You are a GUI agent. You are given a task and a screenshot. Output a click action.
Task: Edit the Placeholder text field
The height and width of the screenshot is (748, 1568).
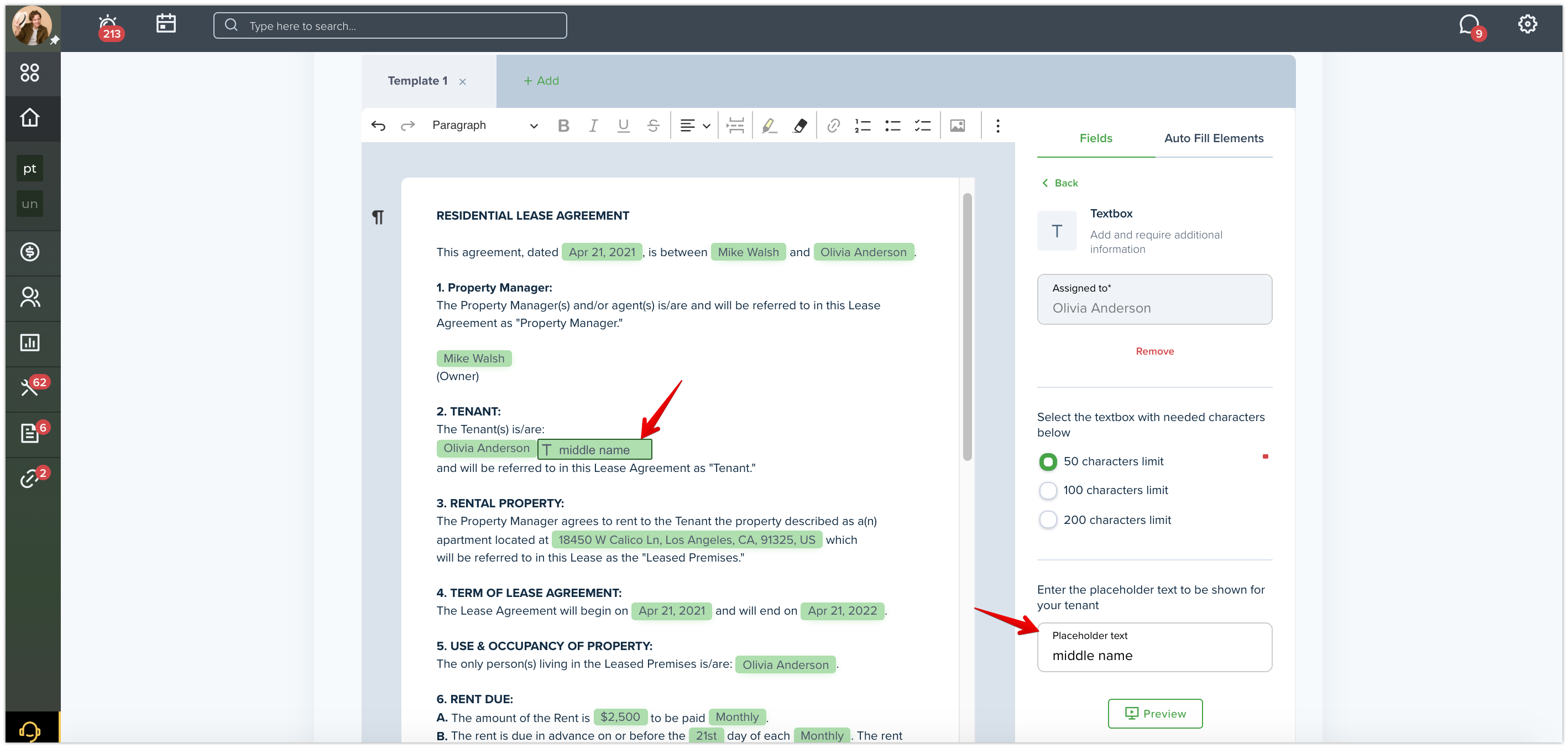click(1154, 647)
